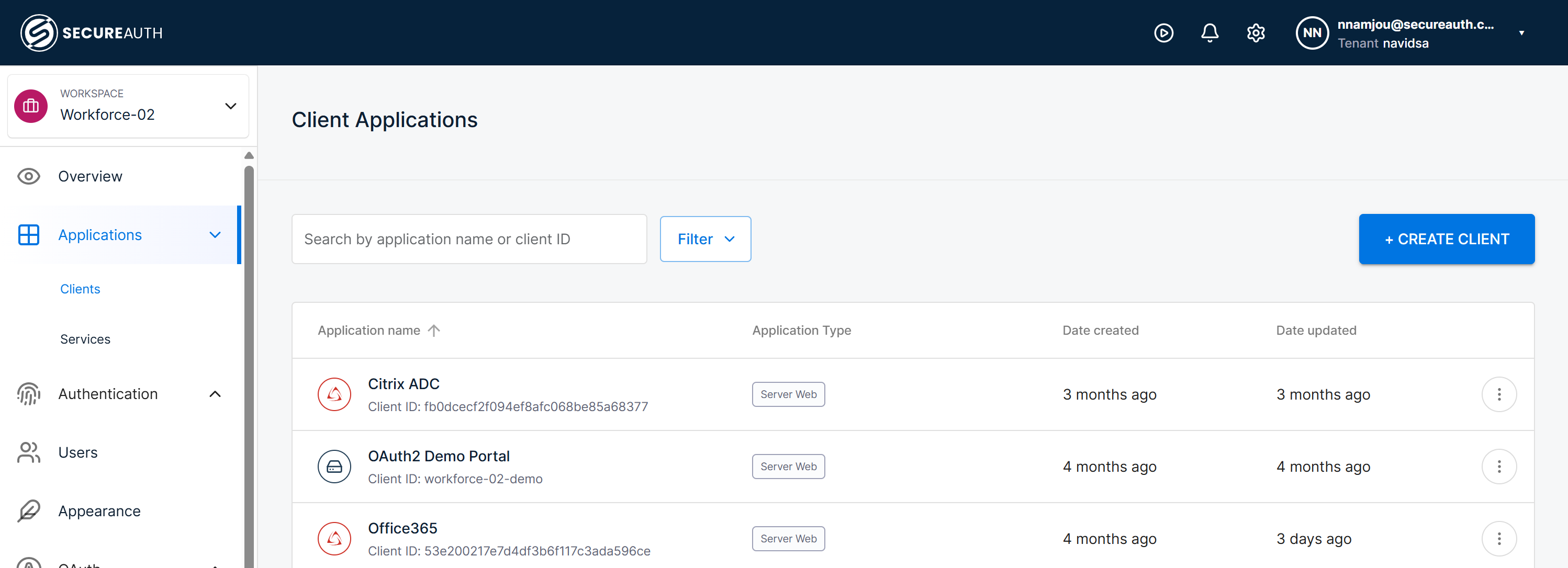1568x568 pixels.
Task: Open the Filter dropdown
Action: point(705,239)
